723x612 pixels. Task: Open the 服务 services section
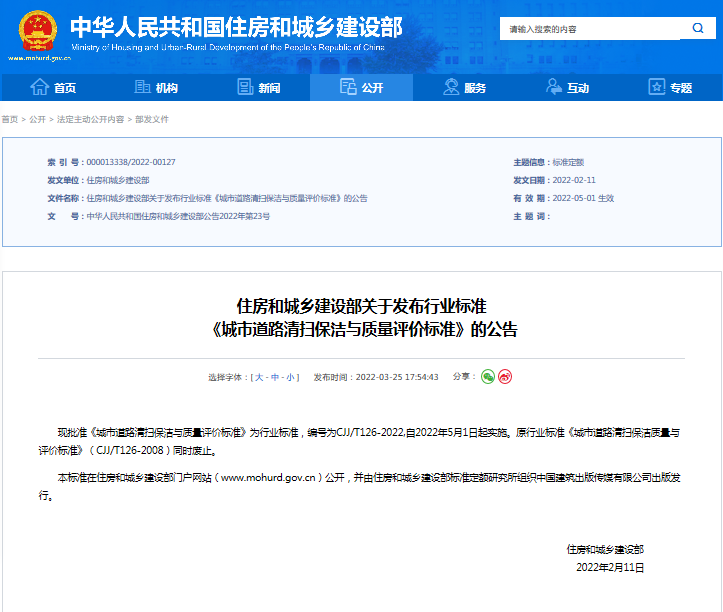point(464,88)
